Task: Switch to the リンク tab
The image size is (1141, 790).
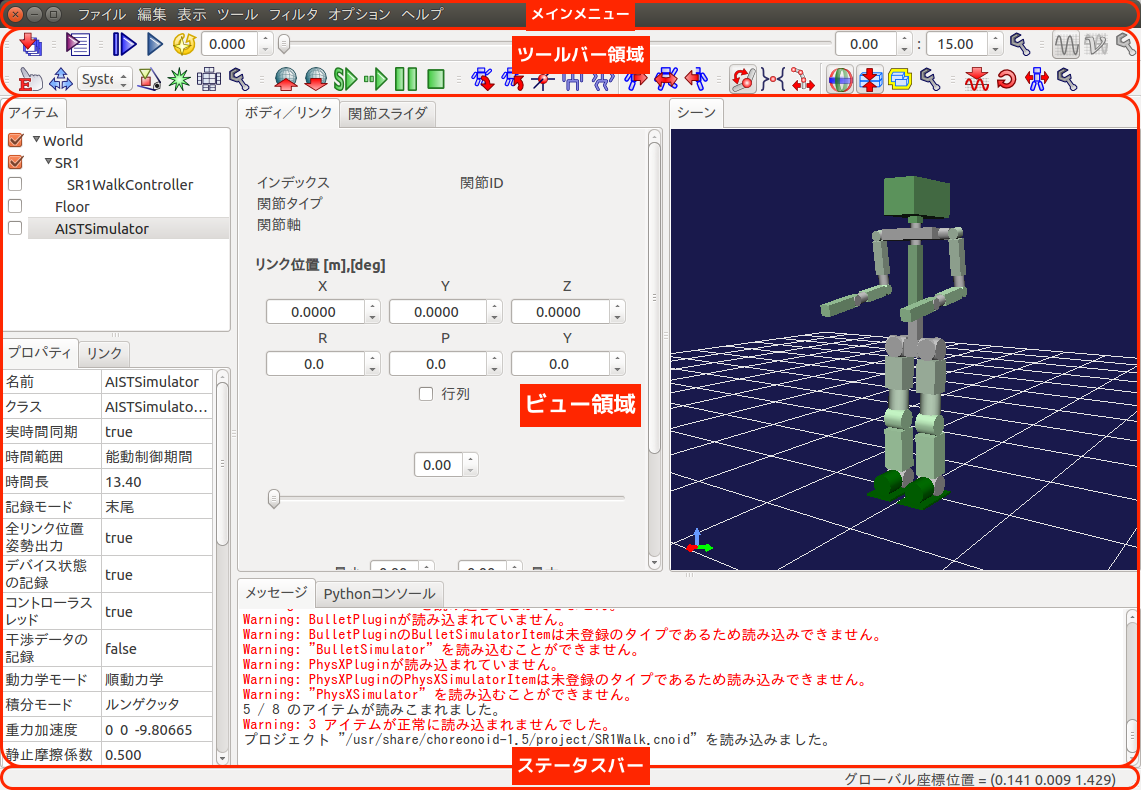Action: coord(104,354)
